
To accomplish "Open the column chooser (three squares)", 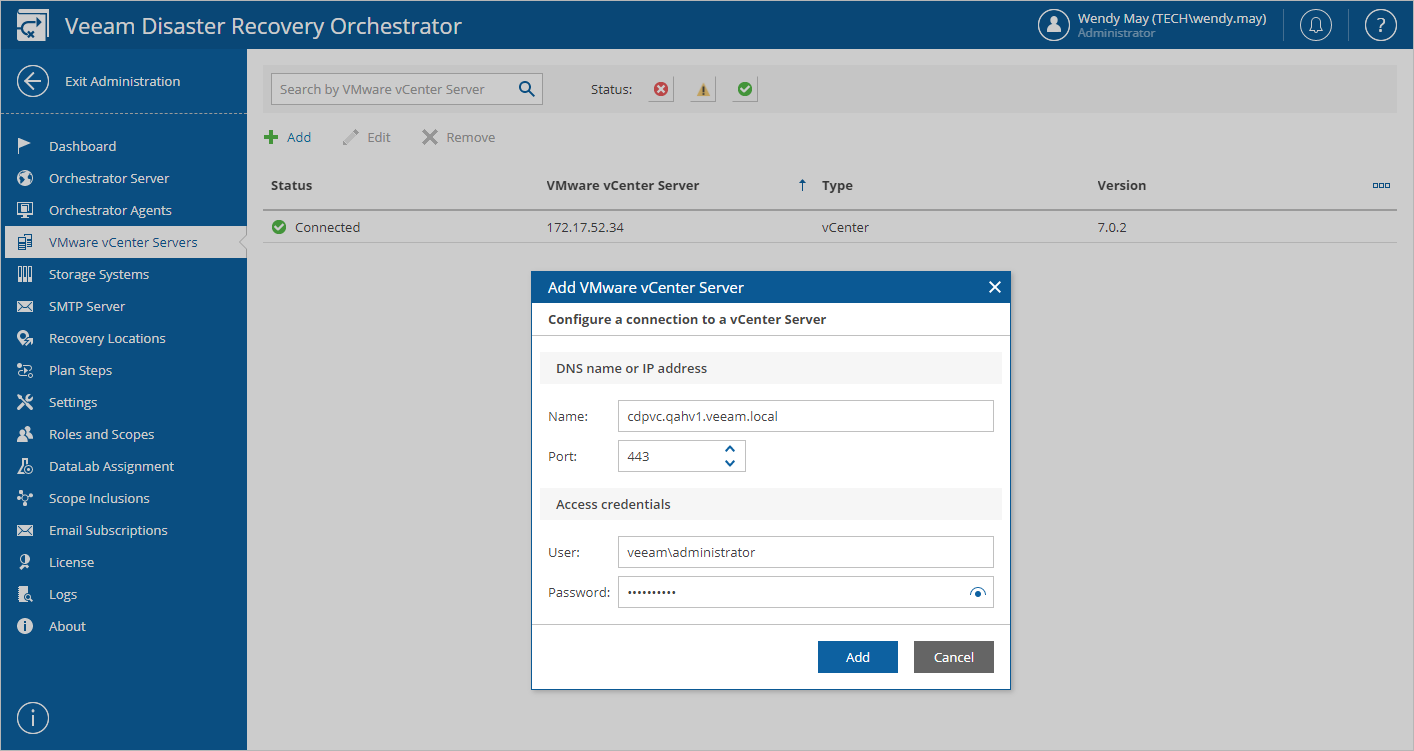I will point(1381,185).
